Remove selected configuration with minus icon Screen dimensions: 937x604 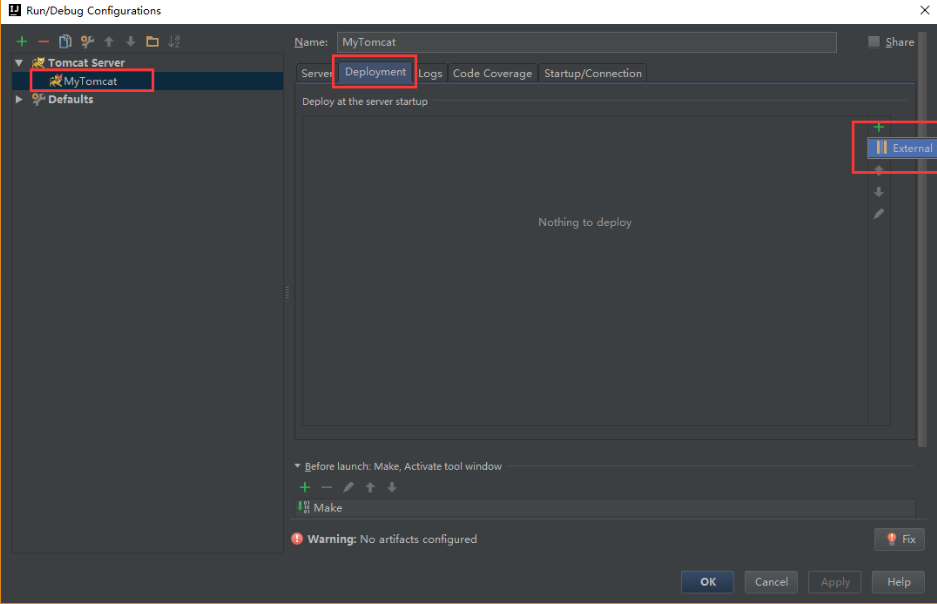(x=43, y=41)
